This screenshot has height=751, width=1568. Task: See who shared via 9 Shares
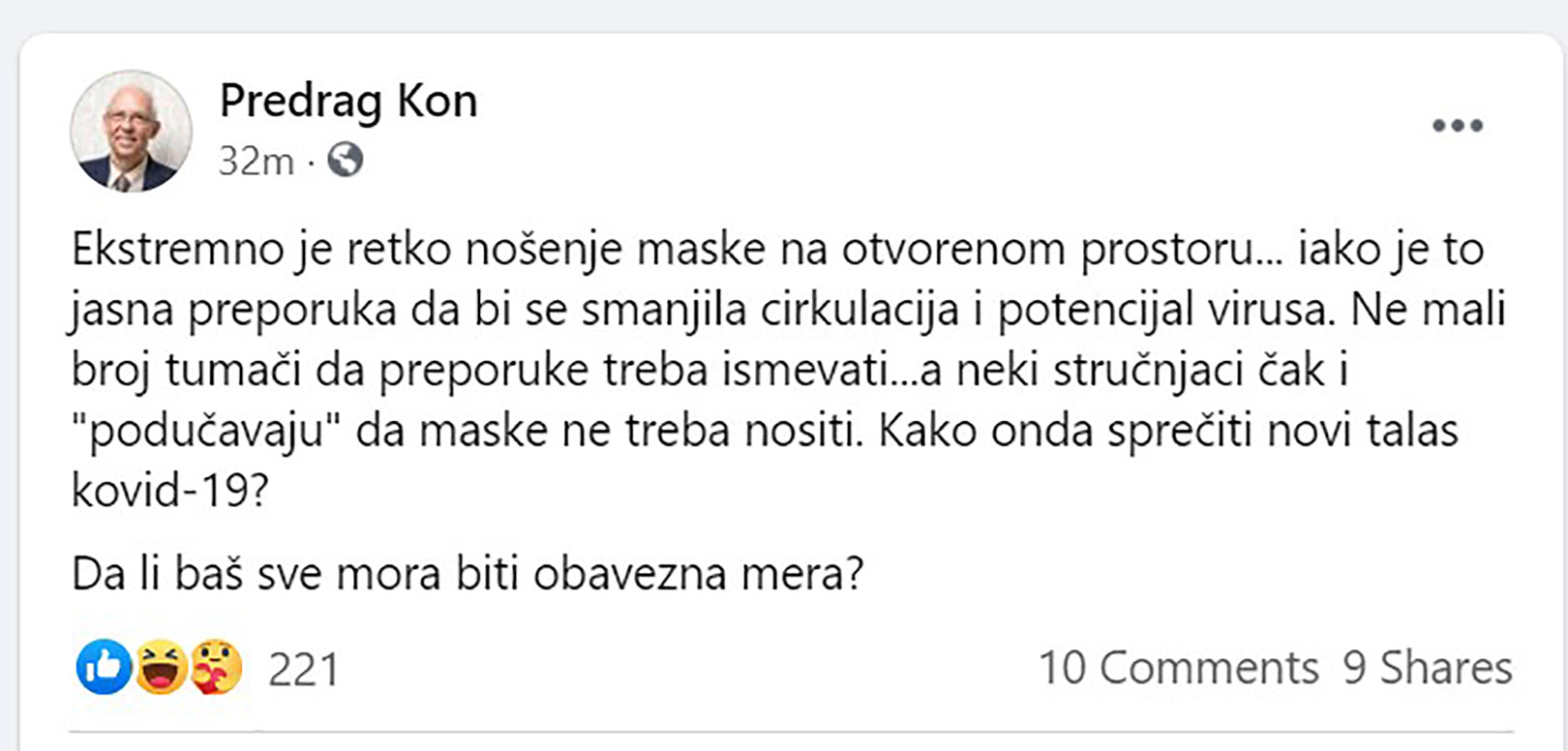pos(1428,666)
